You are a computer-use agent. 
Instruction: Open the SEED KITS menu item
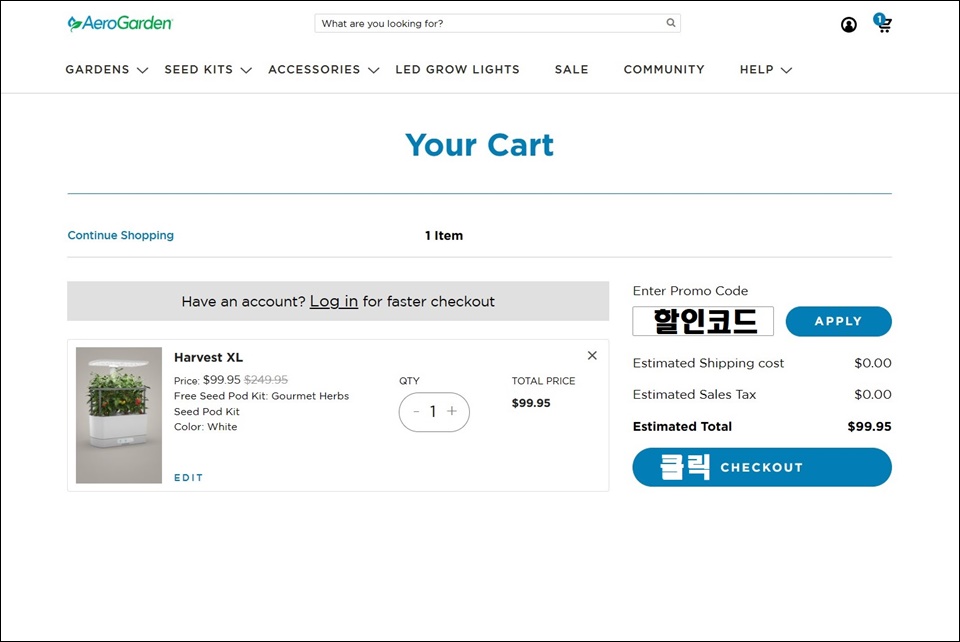[x=198, y=70]
